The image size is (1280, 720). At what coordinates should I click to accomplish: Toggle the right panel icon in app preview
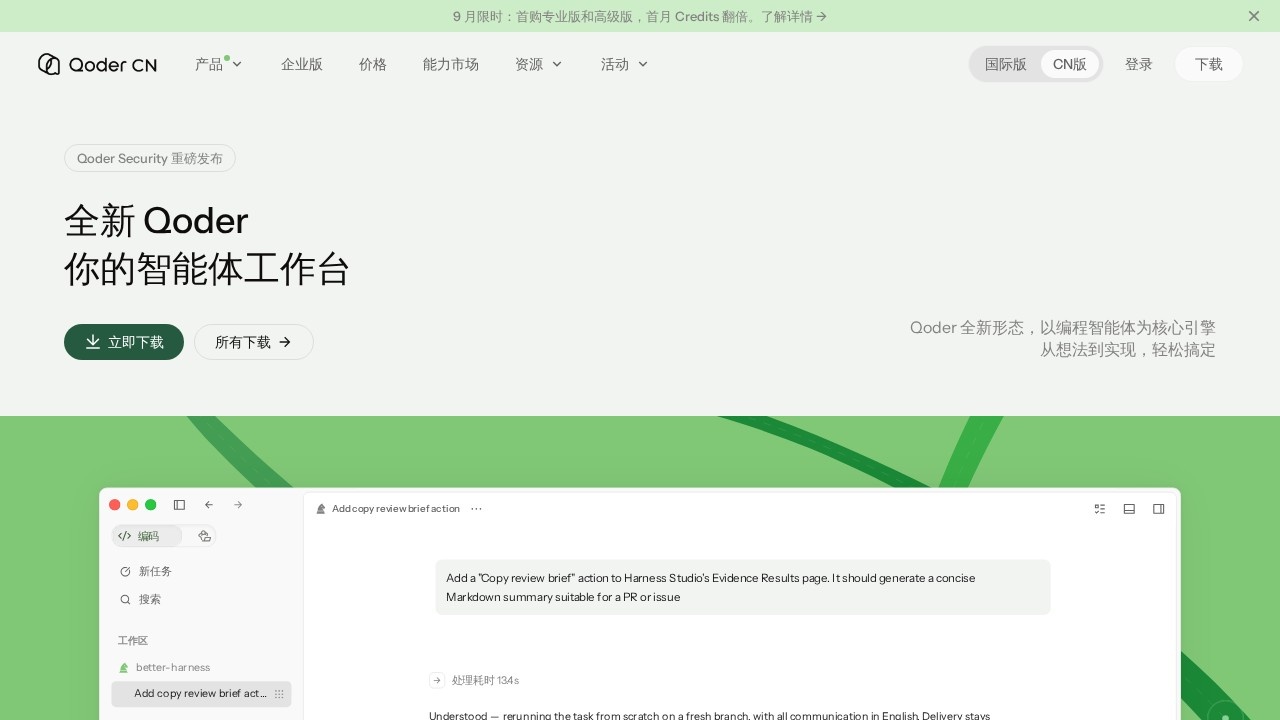click(x=1158, y=509)
